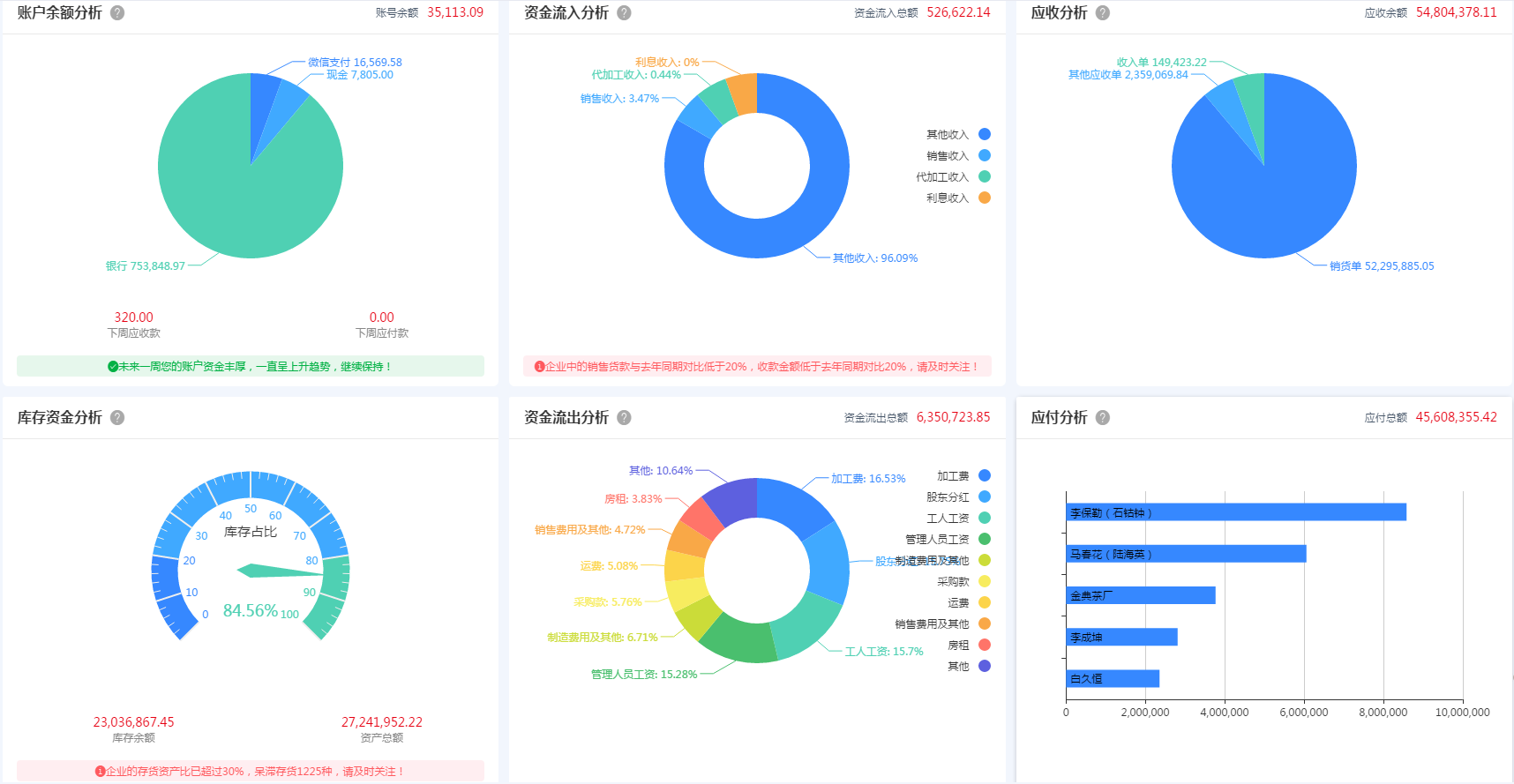Open help tooltip for 应收分析
Viewport: 1514px width, 784px height.
coord(1103,13)
